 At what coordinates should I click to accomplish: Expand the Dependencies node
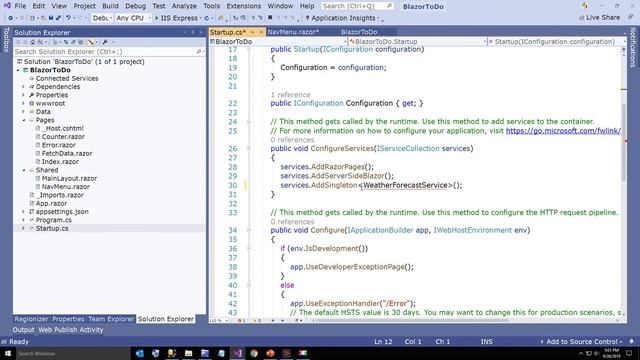pos(23,87)
